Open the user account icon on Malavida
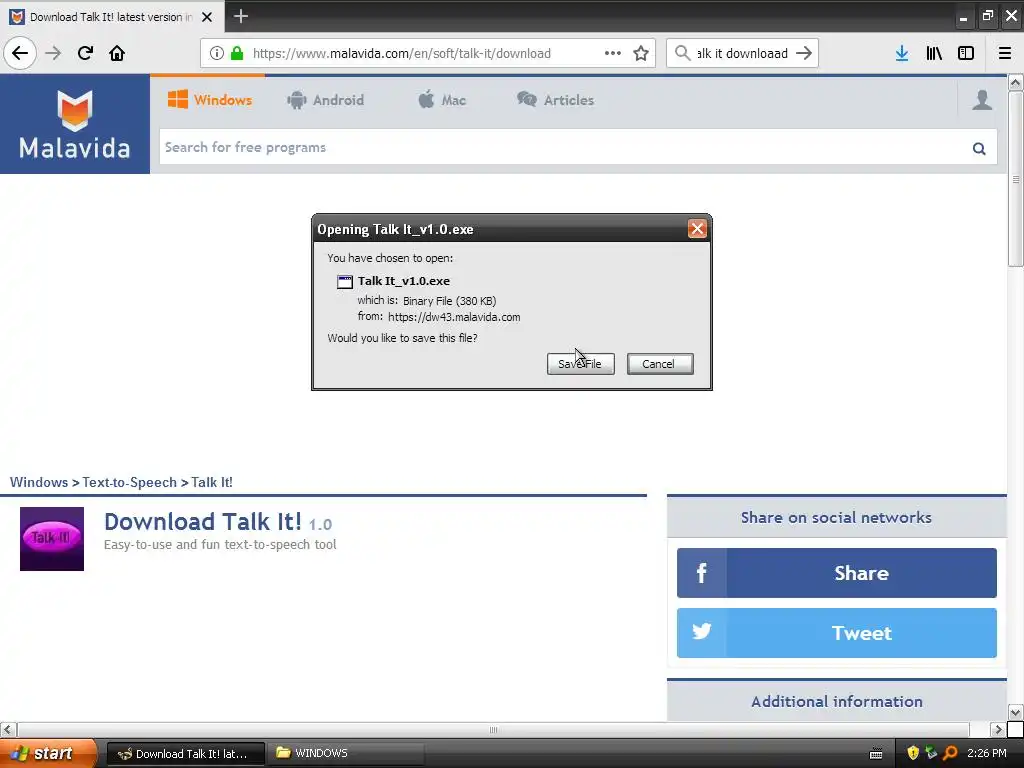The height and width of the screenshot is (768, 1024). 982,100
